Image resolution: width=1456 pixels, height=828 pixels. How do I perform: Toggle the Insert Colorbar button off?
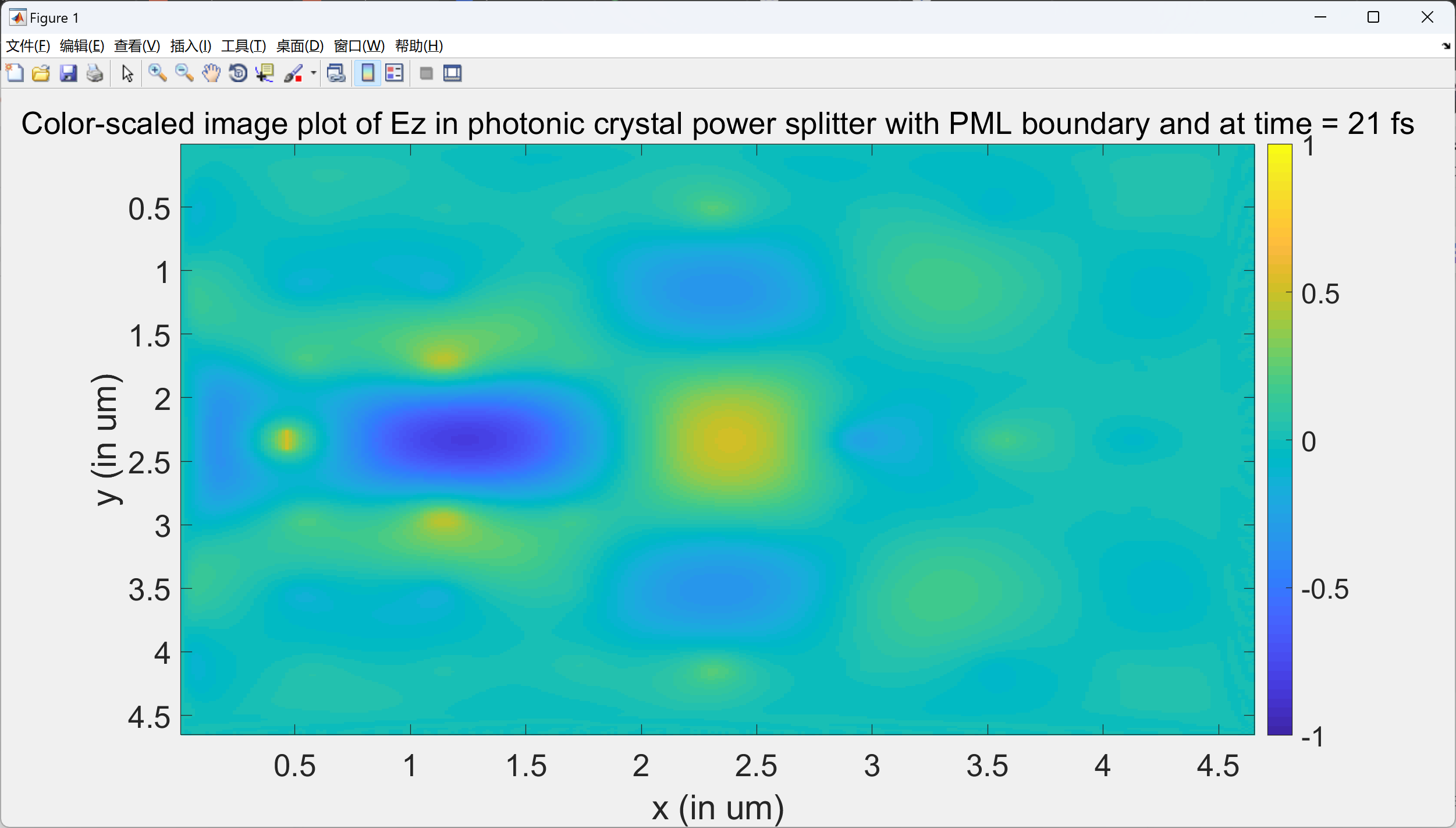point(368,73)
